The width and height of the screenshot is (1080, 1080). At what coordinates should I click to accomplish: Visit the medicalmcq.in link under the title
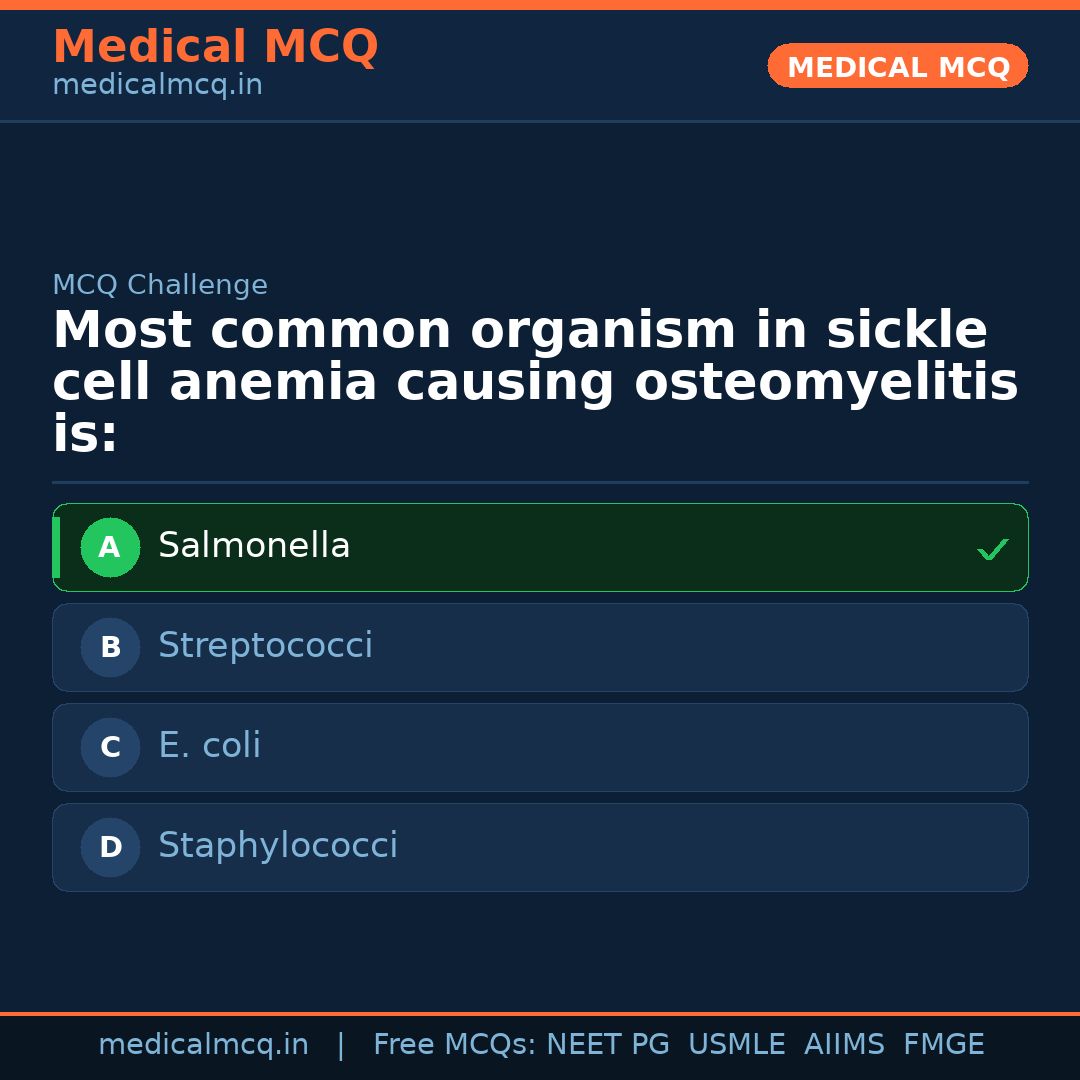pyautogui.click(x=157, y=85)
